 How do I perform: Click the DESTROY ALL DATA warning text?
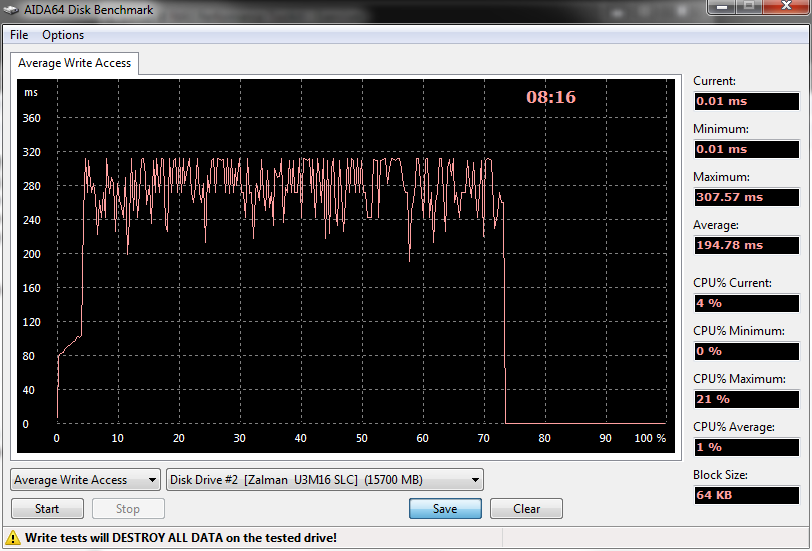pyautogui.click(x=181, y=538)
